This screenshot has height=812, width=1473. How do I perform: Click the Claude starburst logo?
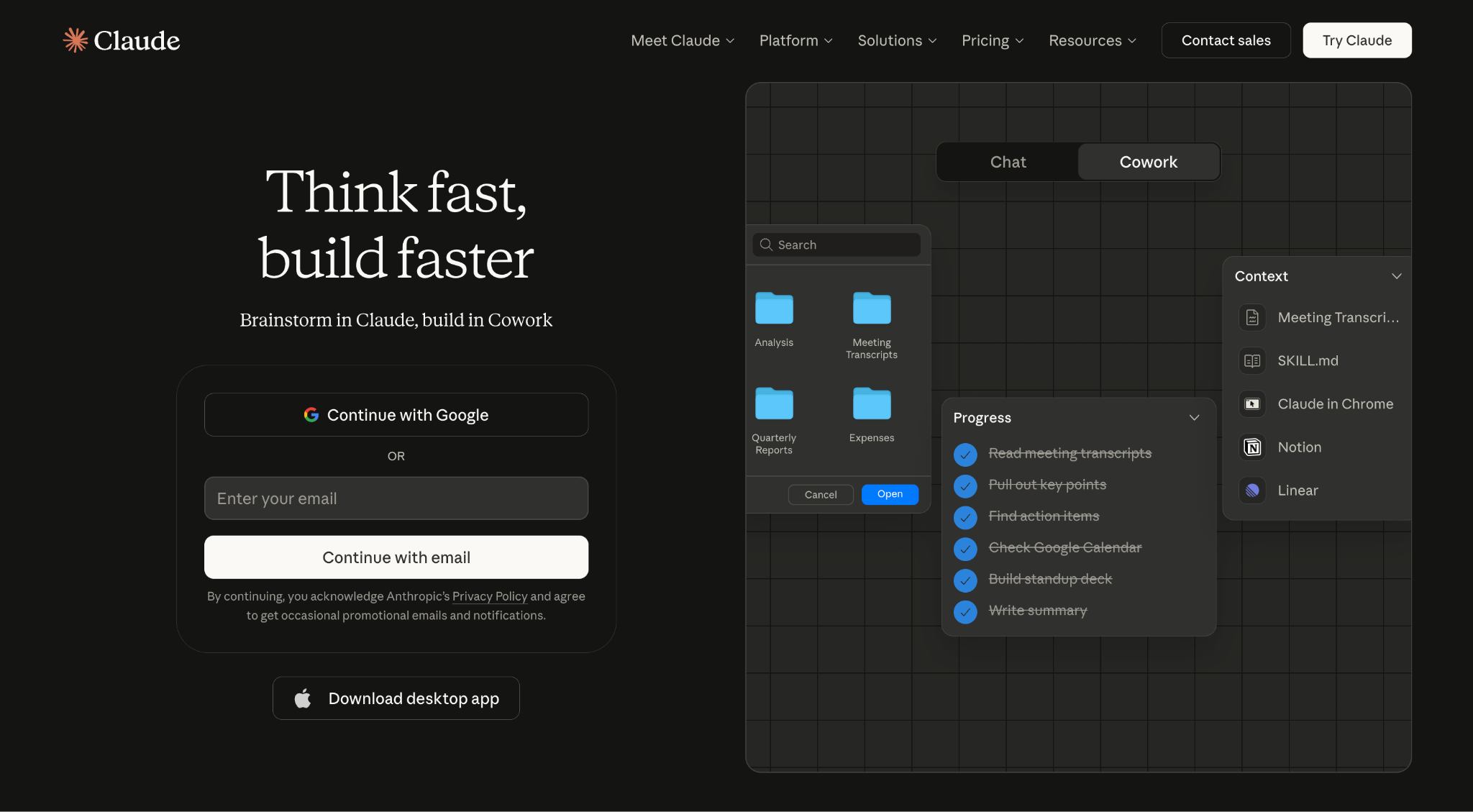click(76, 40)
